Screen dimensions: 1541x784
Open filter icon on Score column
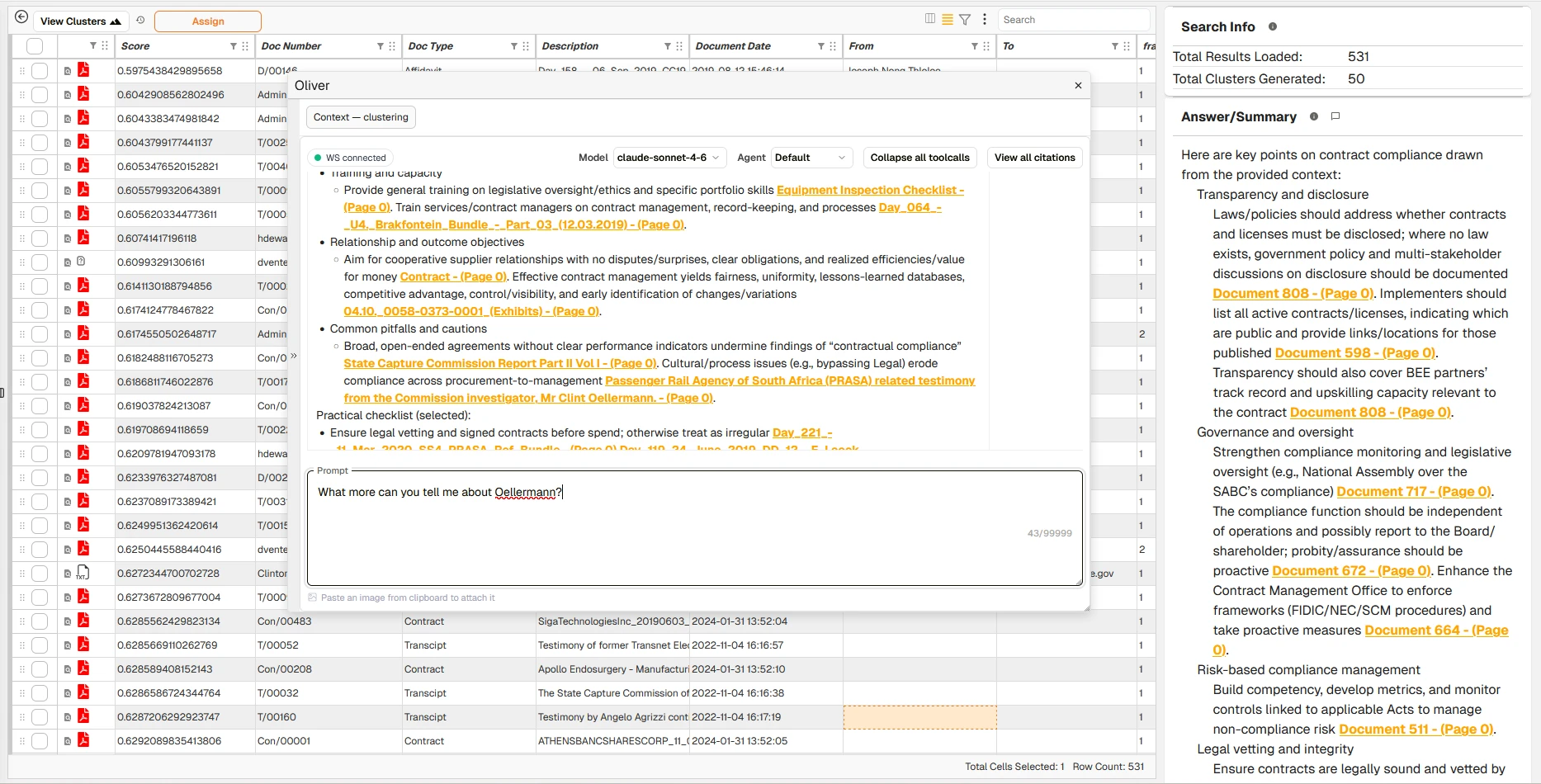[x=234, y=46]
